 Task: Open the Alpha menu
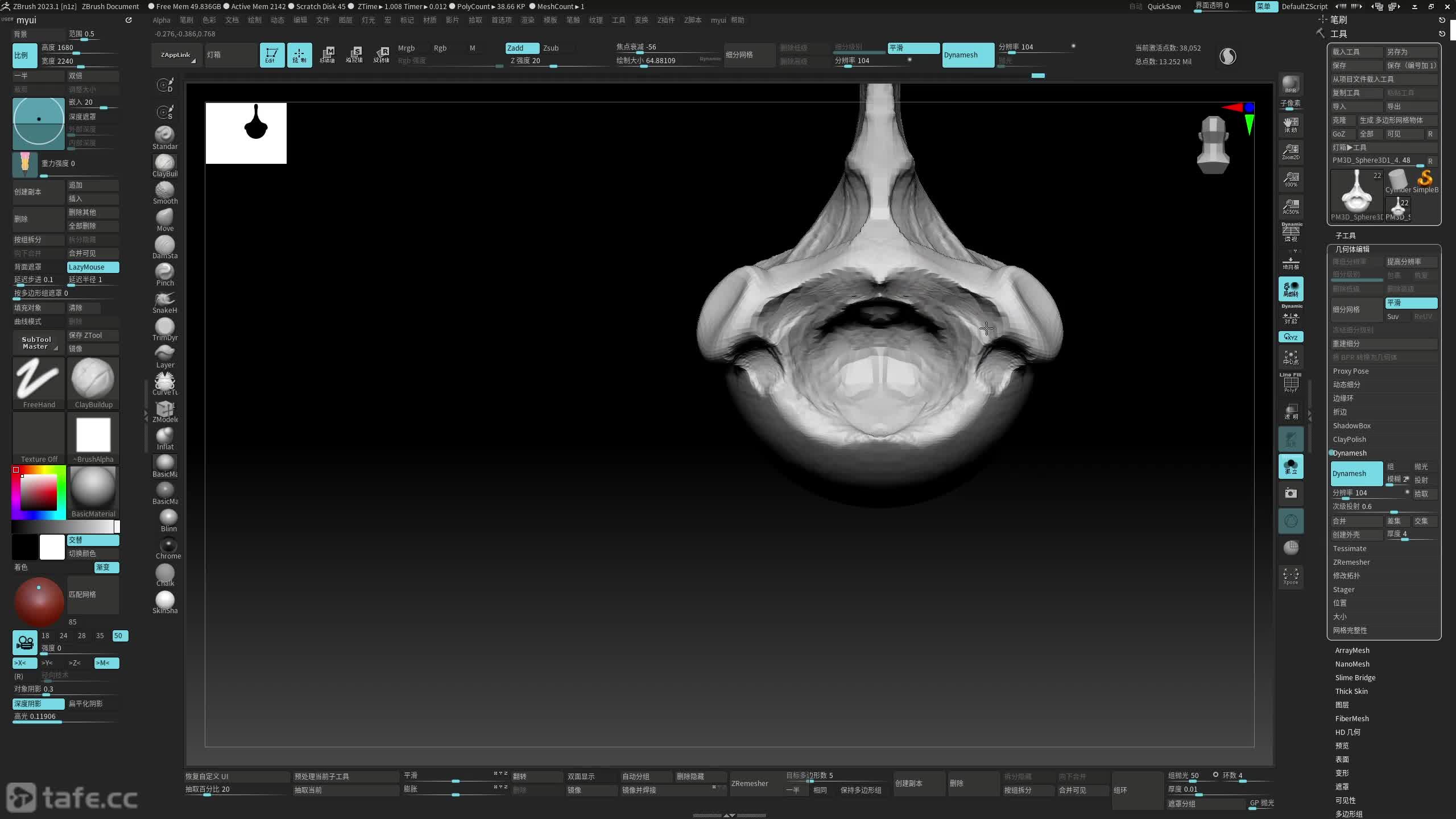pyautogui.click(x=162, y=20)
